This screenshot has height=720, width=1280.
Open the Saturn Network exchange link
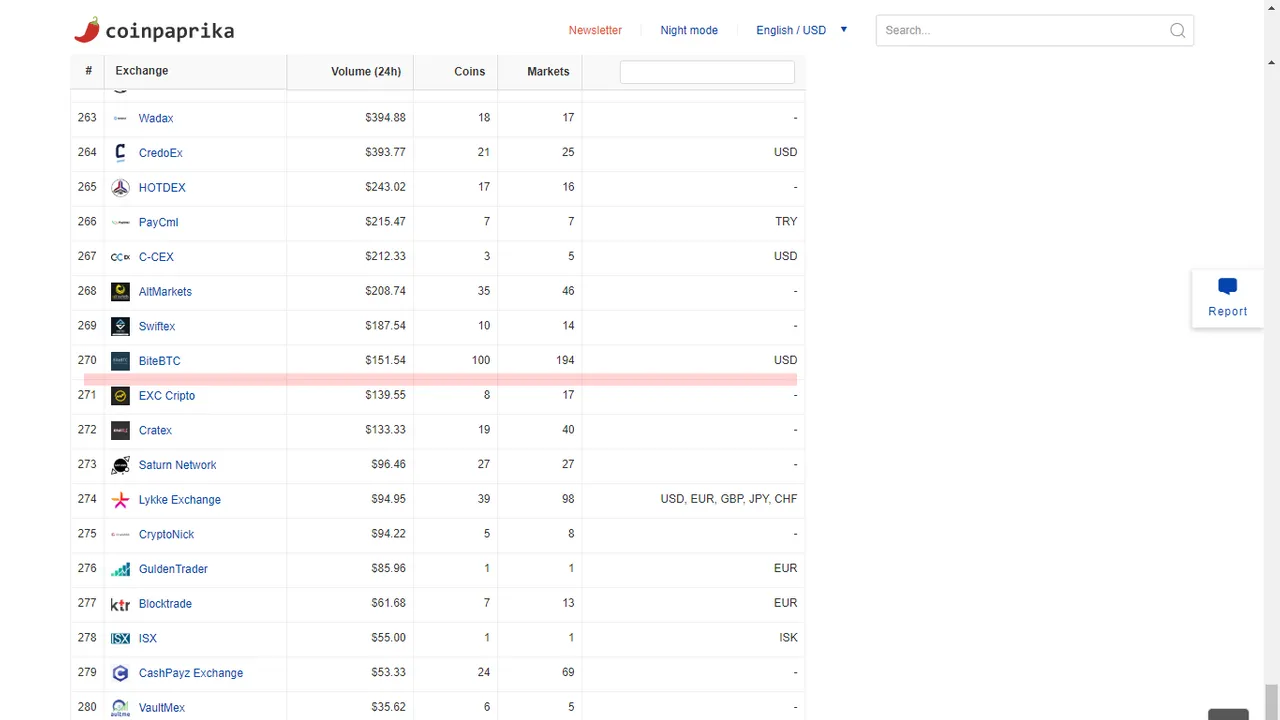pos(178,465)
